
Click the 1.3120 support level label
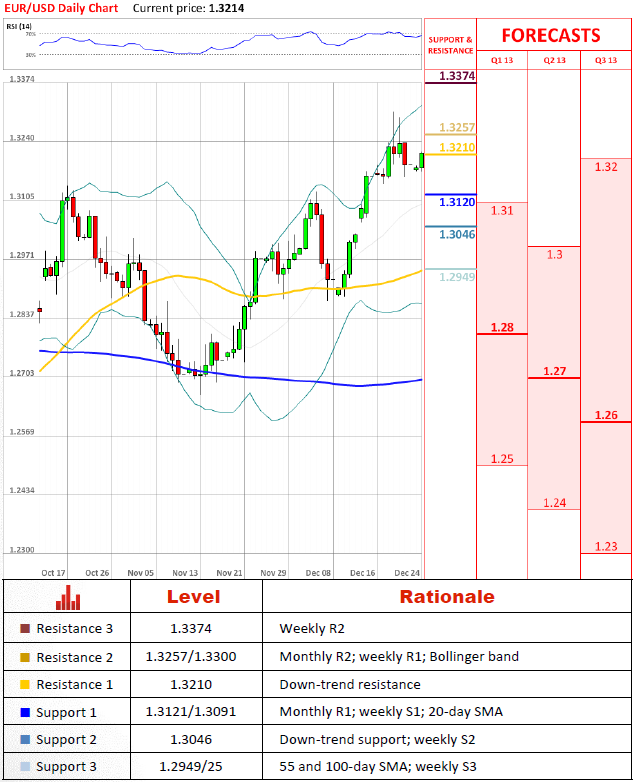pyautogui.click(x=457, y=202)
